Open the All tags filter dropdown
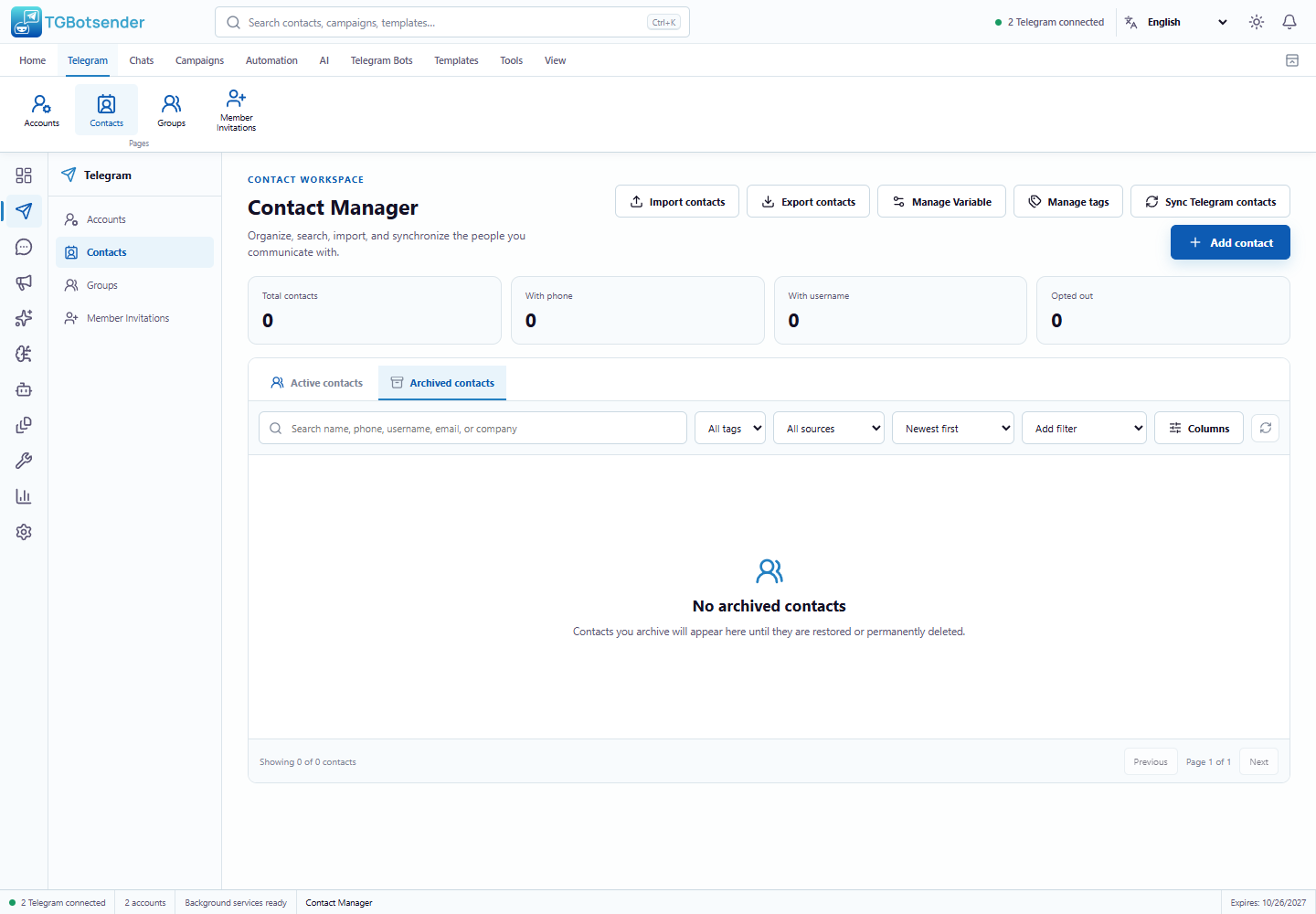Viewport: 1316px width, 914px height. pyautogui.click(x=730, y=428)
